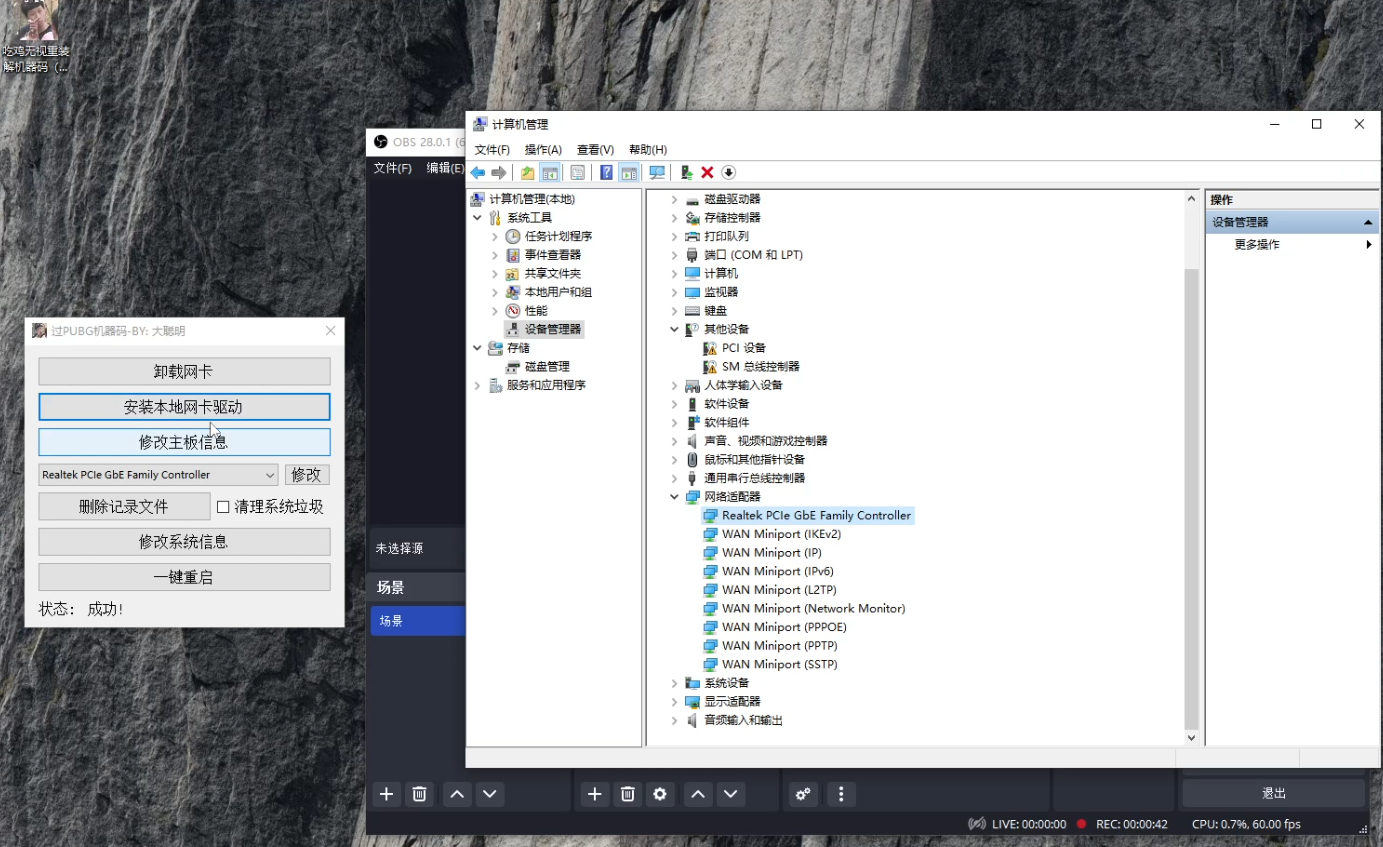Click the OBS scenes move up arrow

click(x=457, y=794)
